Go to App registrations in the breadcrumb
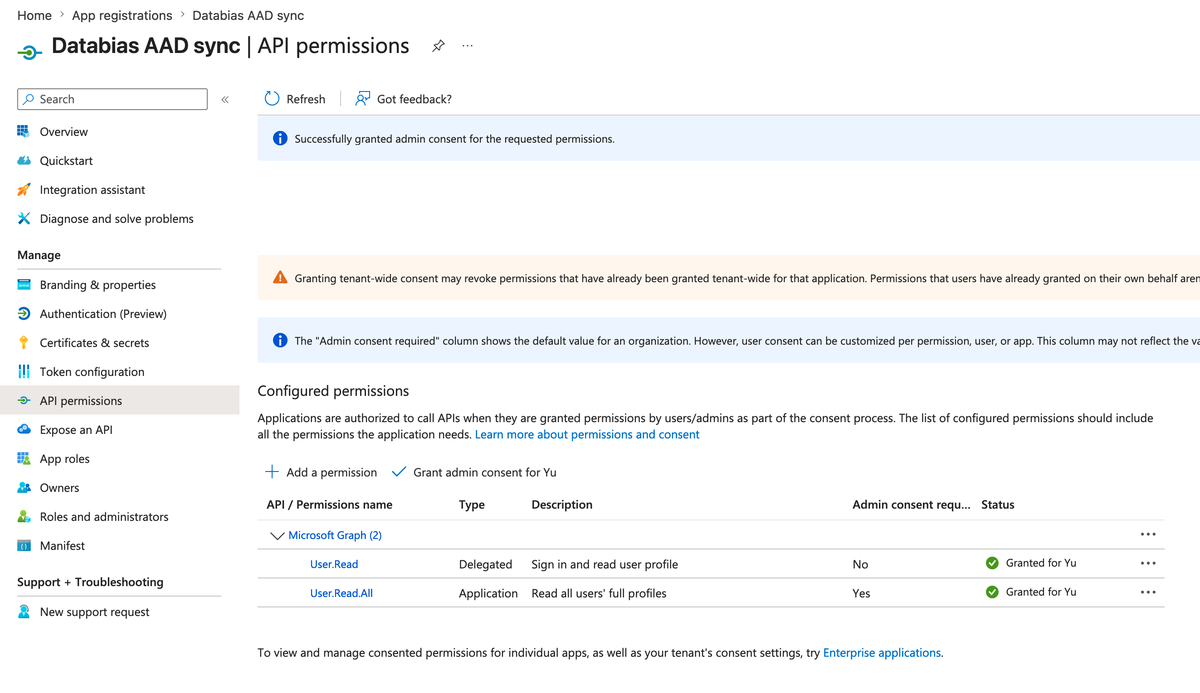The width and height of the screenshot is (1200, 693). (122, 15)
